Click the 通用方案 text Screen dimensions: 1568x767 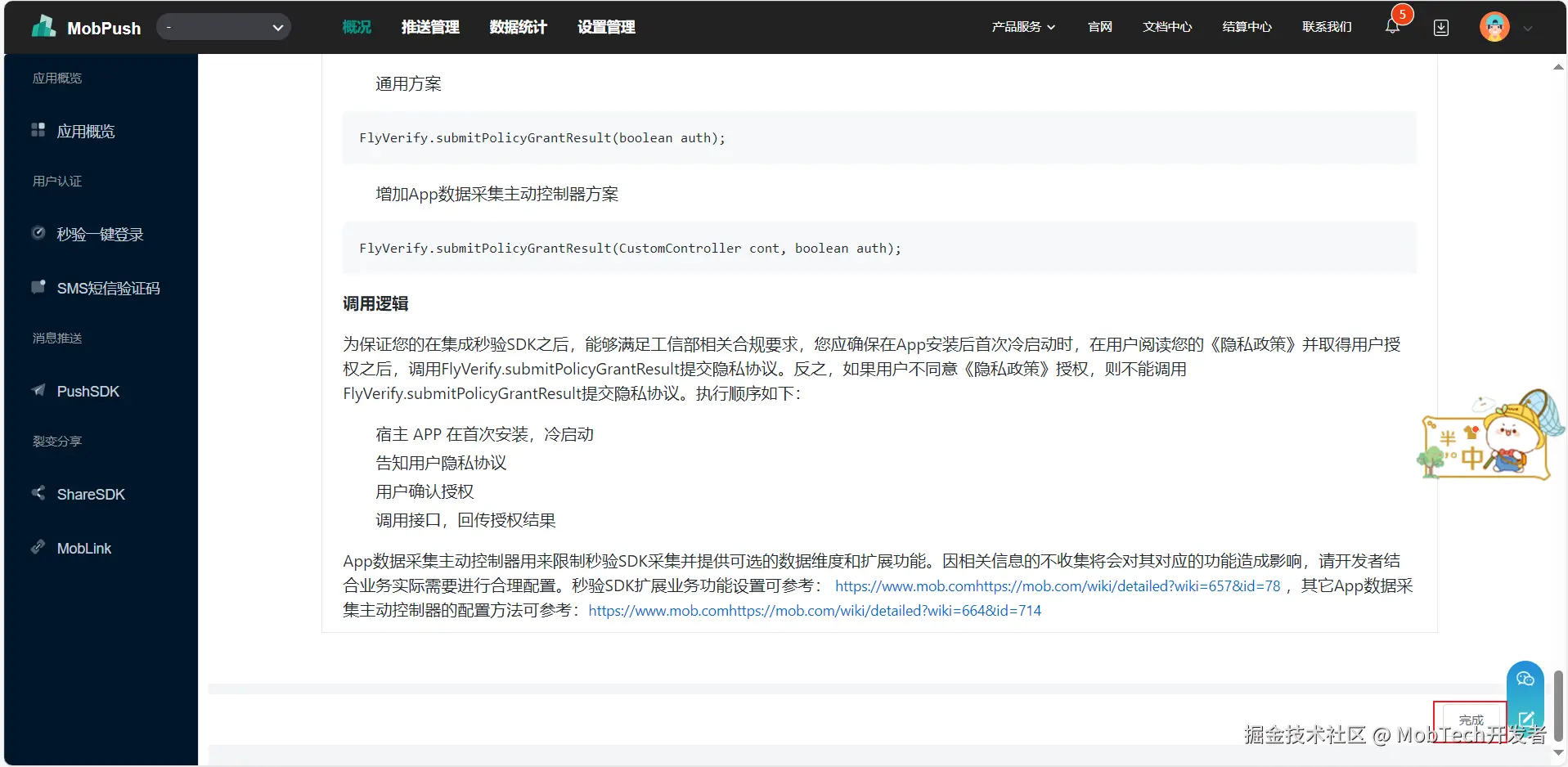(408, 83)
